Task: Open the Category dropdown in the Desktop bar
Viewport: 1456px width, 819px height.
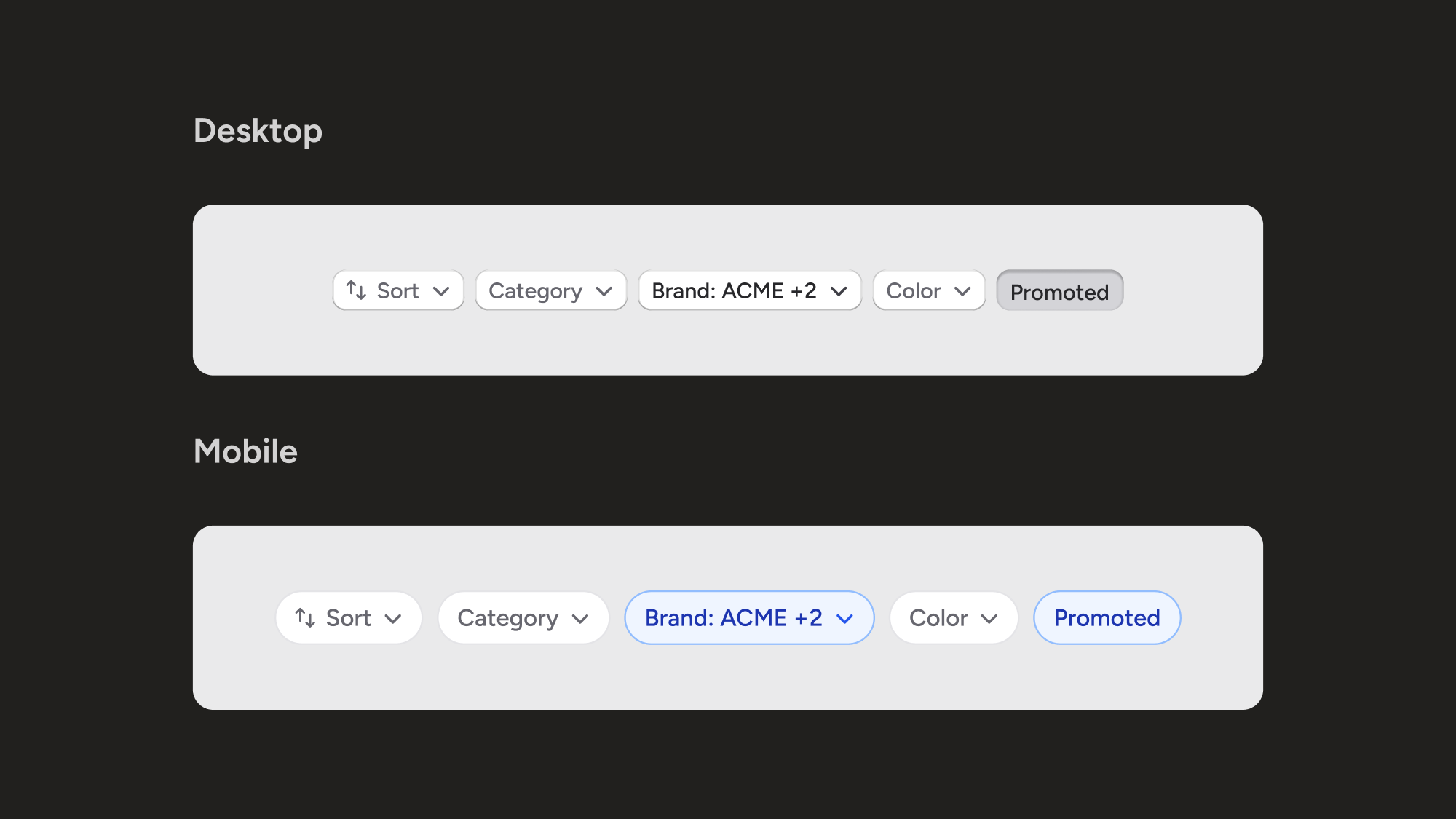Action: click(x=550, y=290)
